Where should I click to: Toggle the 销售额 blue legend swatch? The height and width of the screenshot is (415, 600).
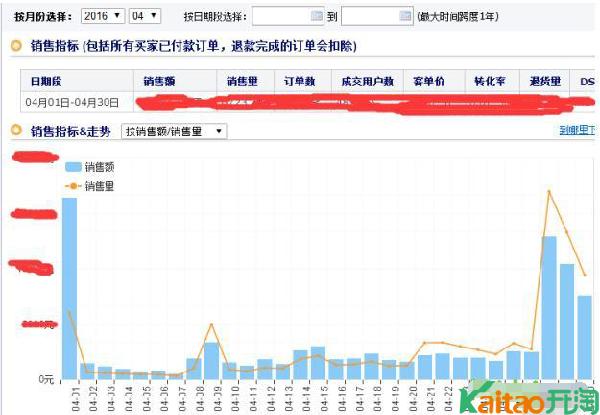pos(73,167)
